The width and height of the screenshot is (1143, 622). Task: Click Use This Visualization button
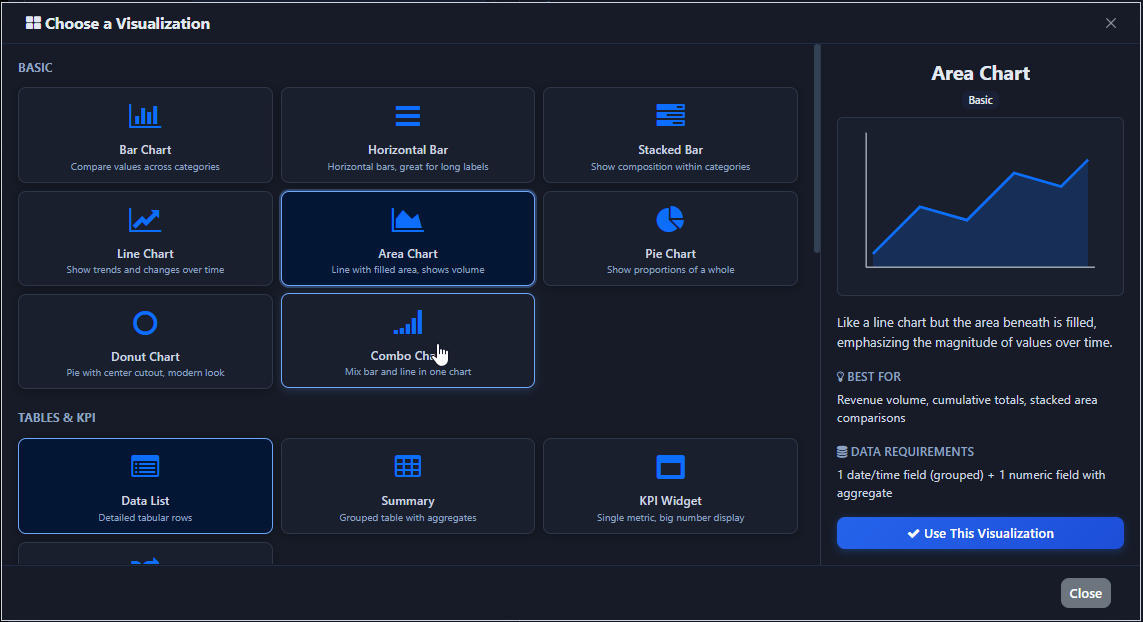pos(980,533)
